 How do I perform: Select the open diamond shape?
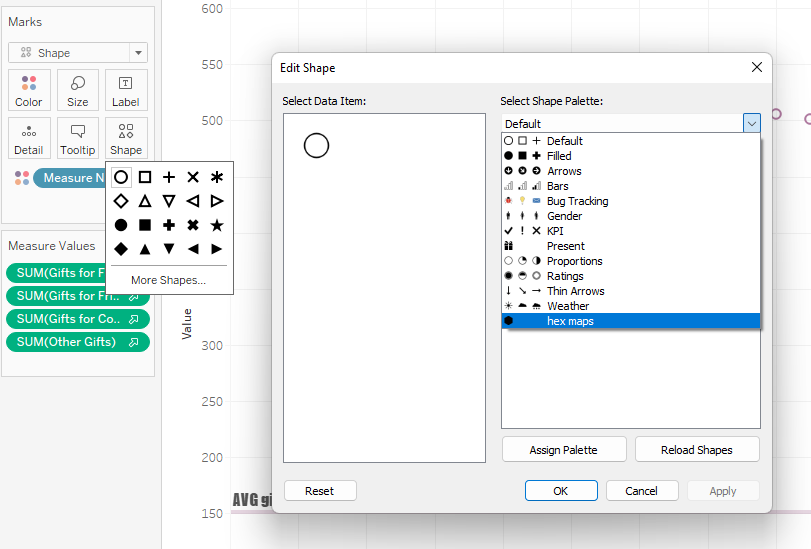pyautogui.click(x=121, y=201)
